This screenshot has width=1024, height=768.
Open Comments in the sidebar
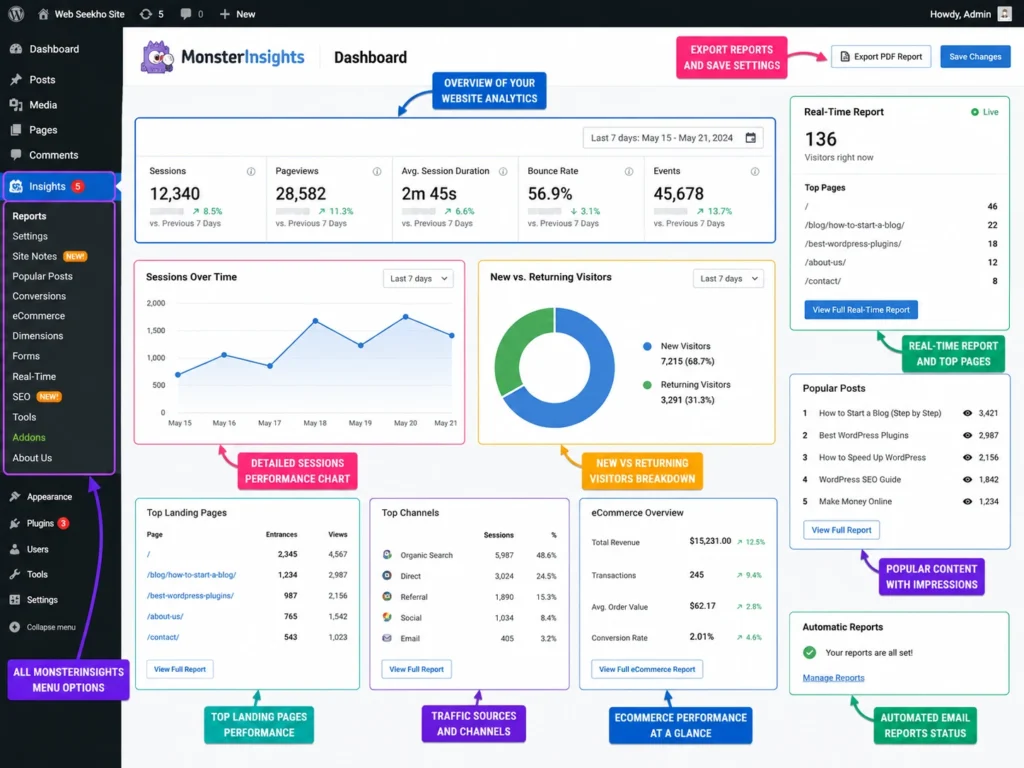44,155
